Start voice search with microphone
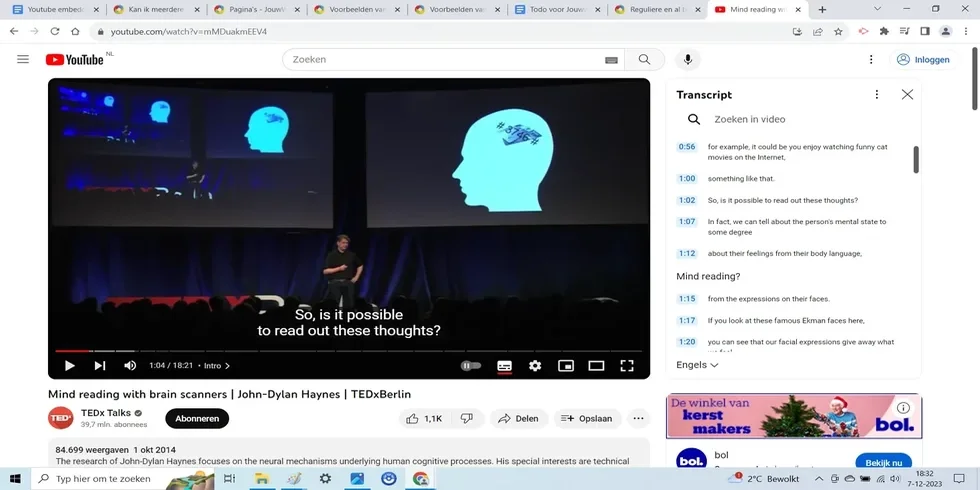 688,59
